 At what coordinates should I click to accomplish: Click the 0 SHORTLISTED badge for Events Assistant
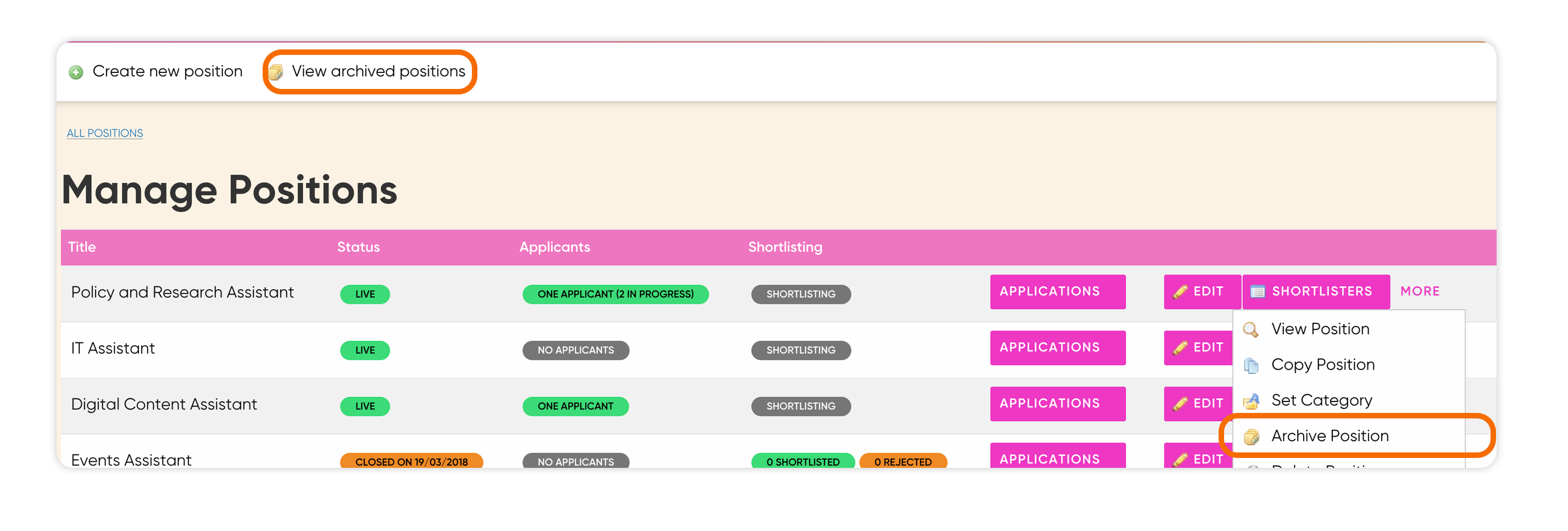tap(803, 461)
